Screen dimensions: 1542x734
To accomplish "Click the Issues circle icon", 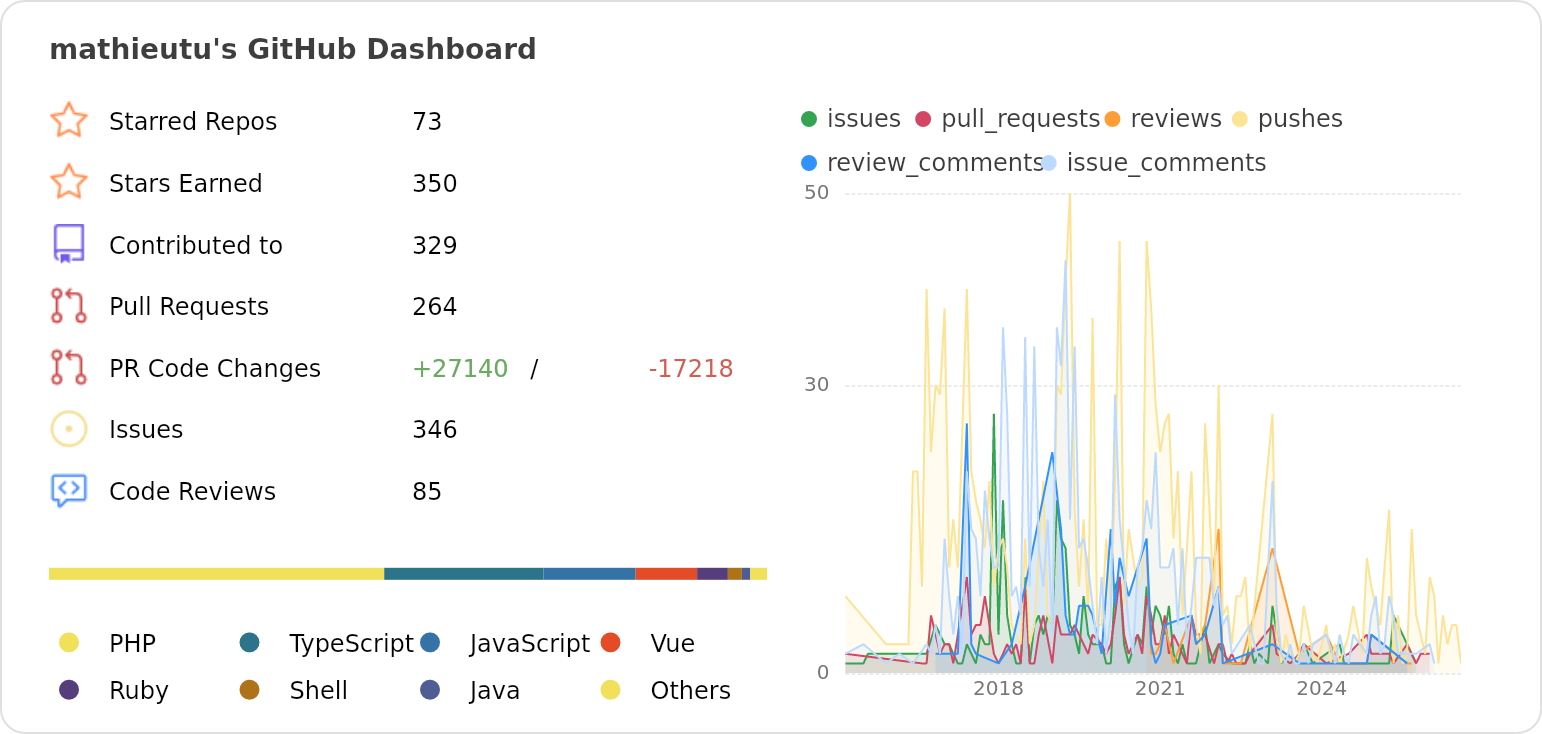I will coord(68,429).
